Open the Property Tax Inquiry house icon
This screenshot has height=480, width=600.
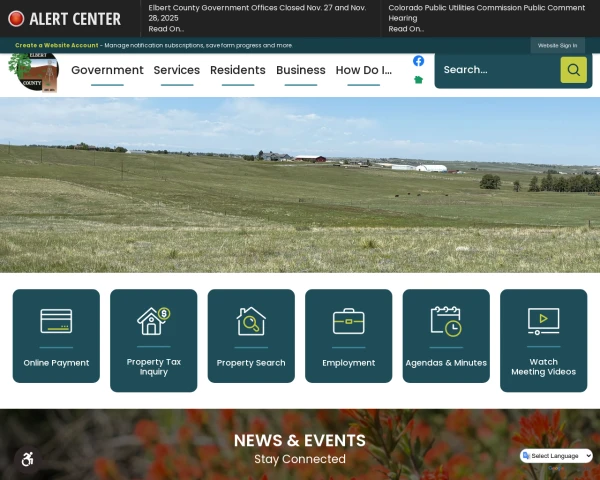(x=153, y=320)
